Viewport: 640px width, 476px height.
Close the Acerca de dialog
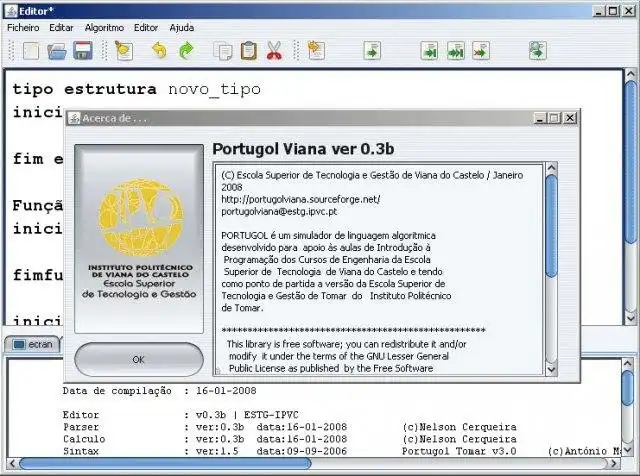click(570, 118)
